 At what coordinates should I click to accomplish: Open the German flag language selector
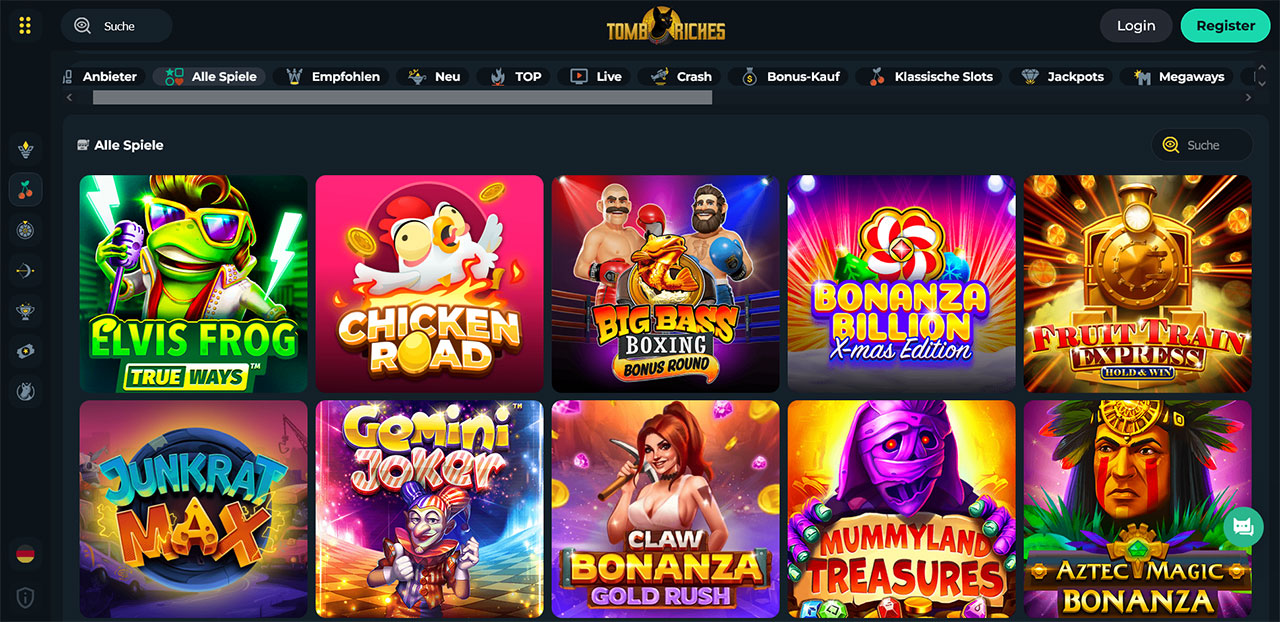click(x=25, y=554)
